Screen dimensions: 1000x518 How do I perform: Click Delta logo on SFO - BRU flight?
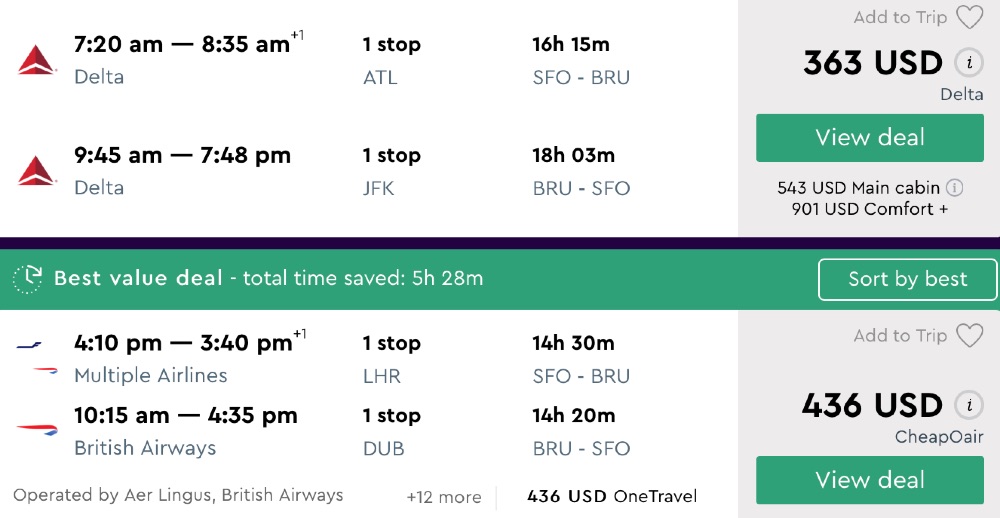(x=37, y=60)
